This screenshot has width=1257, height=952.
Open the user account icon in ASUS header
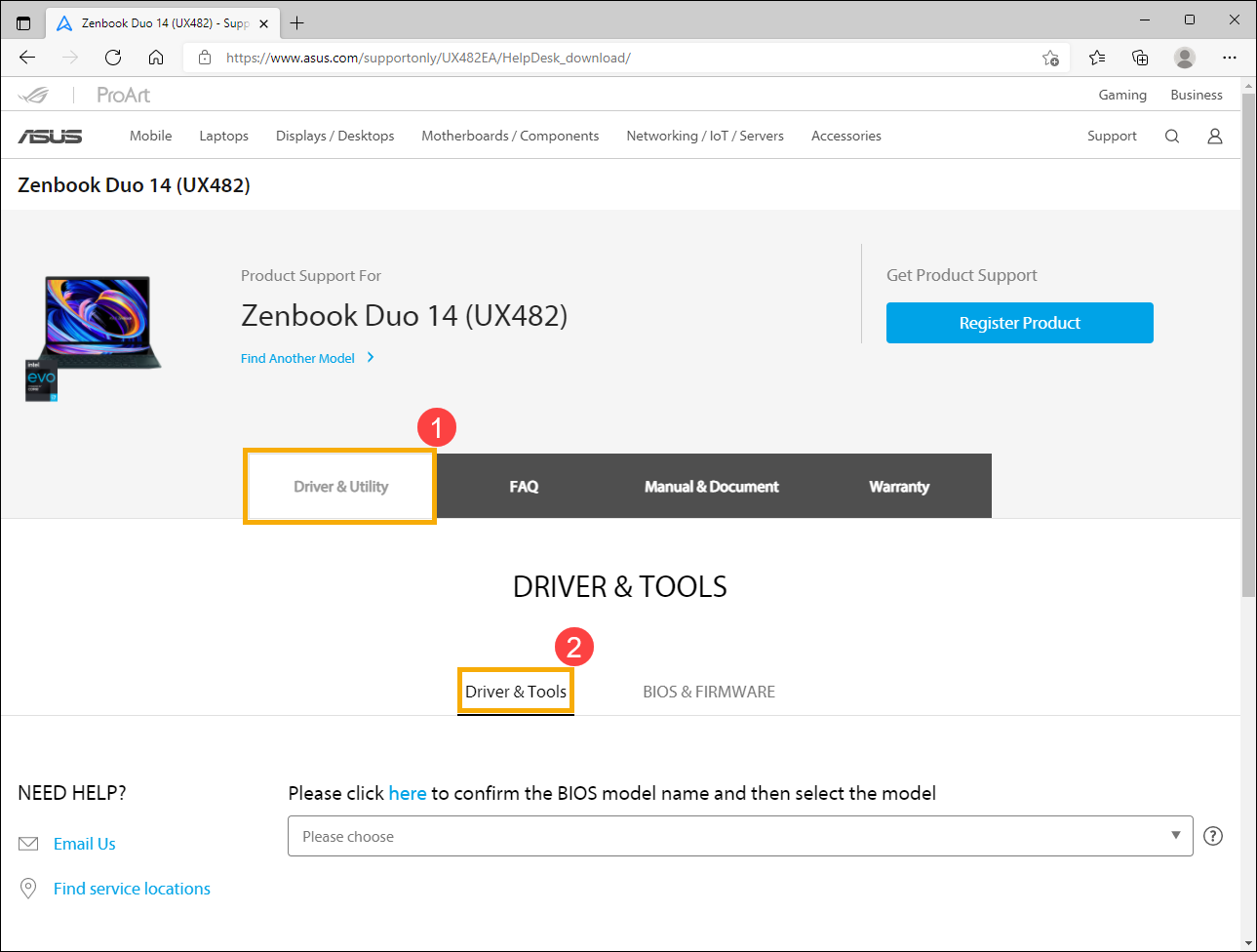click(1215, 137)
